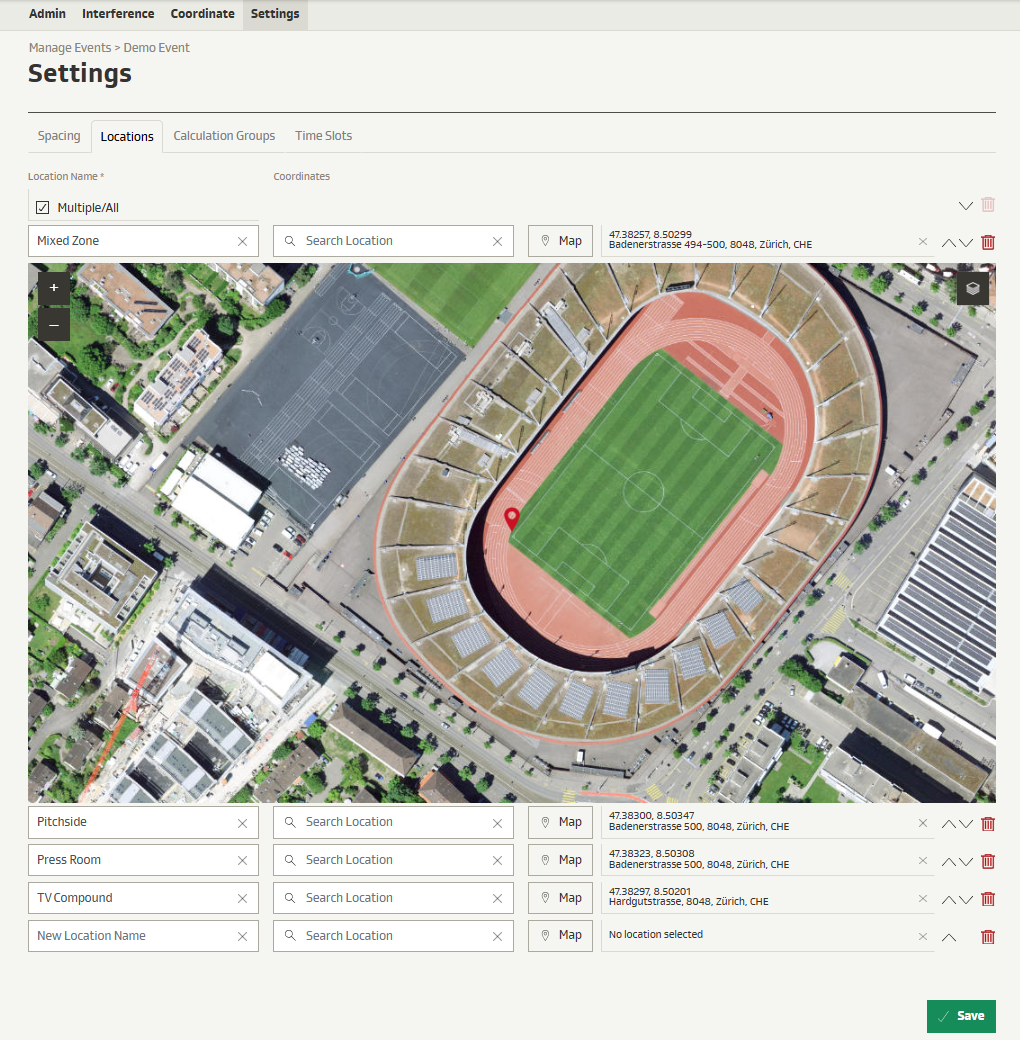
Task: Toggle the Multiple/All checkbox
Action: coord(43,208)
